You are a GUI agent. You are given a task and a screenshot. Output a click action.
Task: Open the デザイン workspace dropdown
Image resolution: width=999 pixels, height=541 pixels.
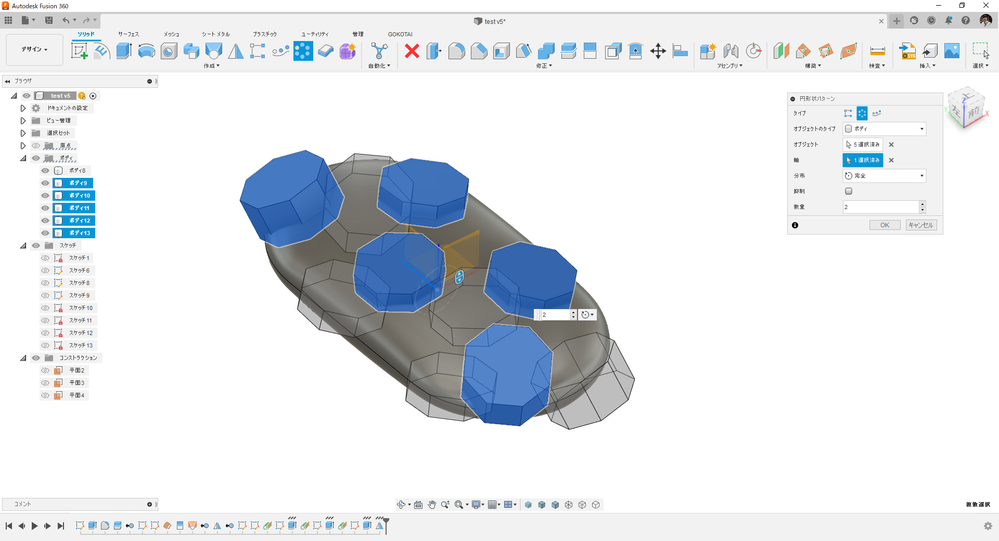point(34,50)
